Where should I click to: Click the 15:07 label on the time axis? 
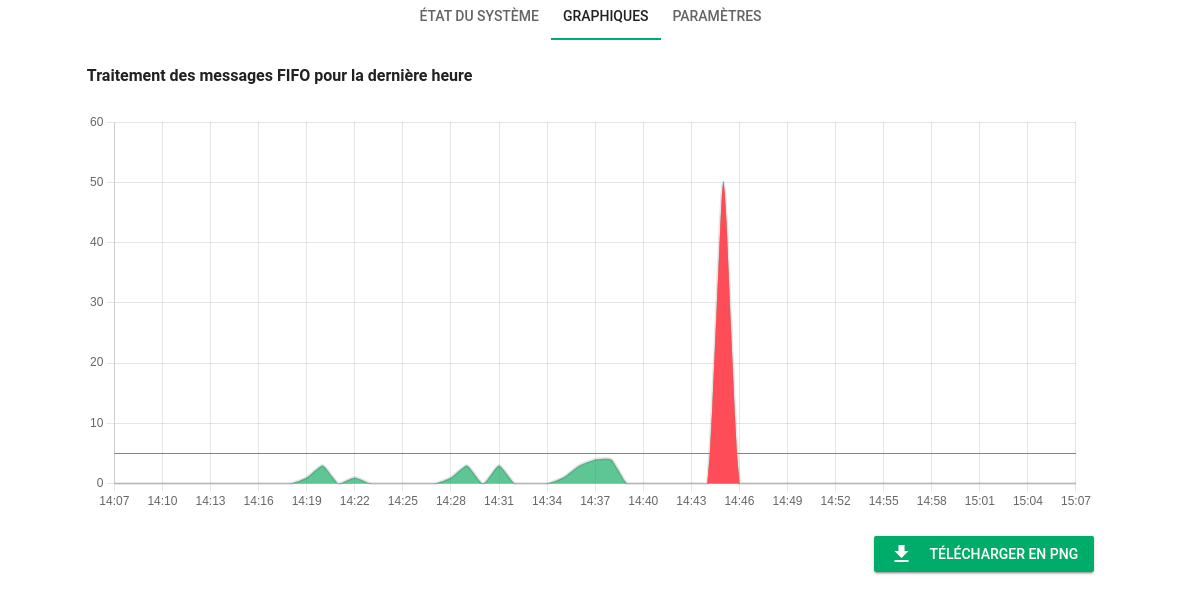(x=1075, y=501)
